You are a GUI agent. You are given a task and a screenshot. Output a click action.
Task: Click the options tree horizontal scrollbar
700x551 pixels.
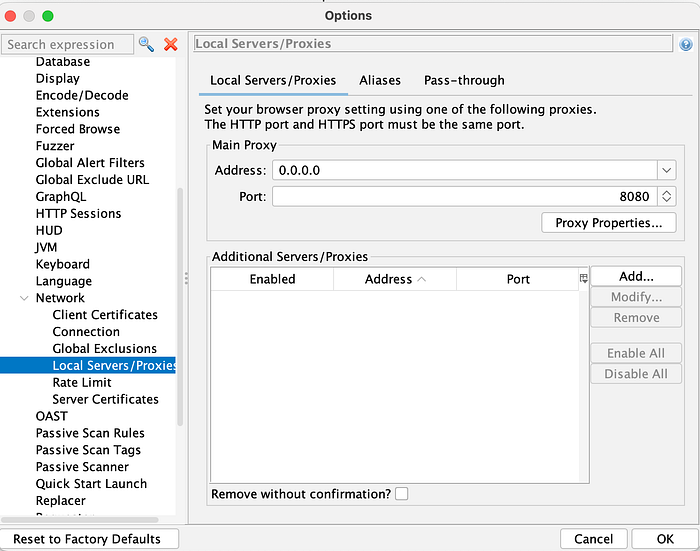[80, 520]
